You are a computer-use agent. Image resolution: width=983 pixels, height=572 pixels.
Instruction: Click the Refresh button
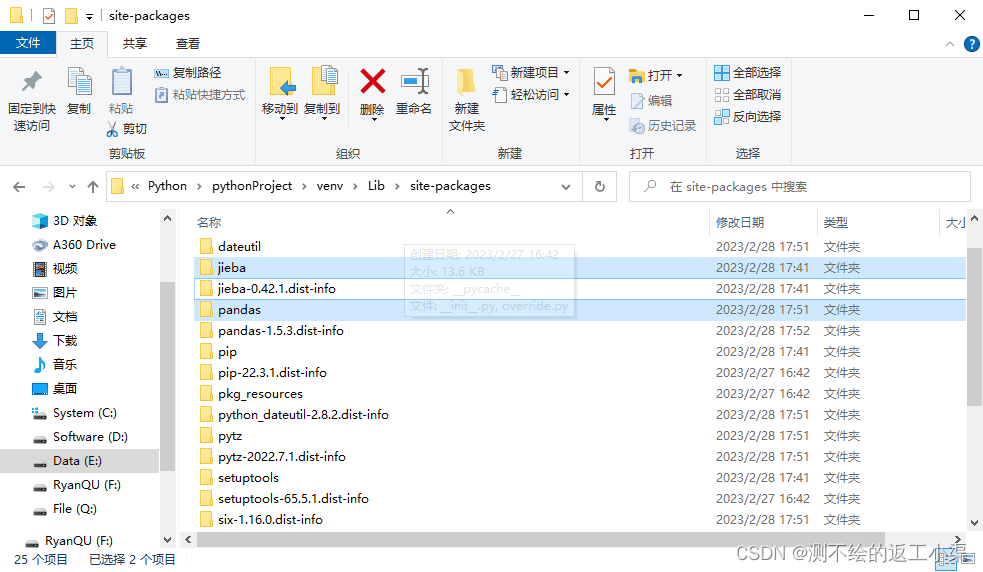(599, 187)
